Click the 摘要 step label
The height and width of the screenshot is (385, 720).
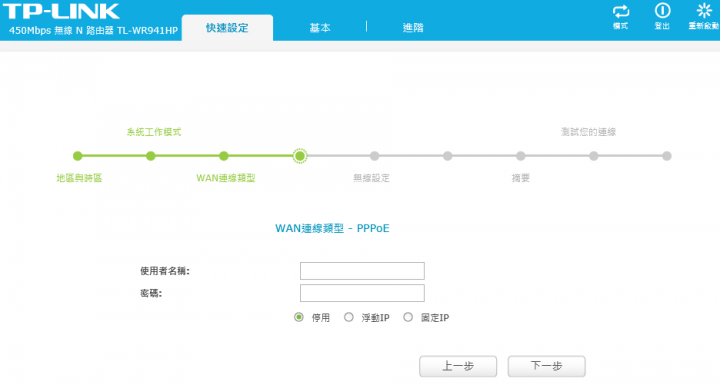point(521,178)
